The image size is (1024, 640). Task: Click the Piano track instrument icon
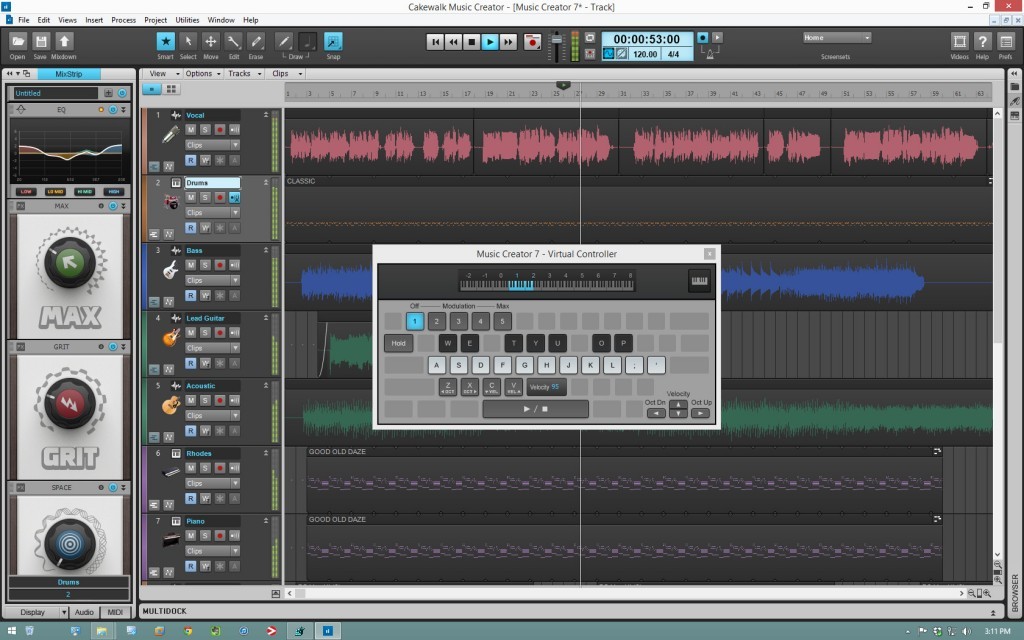(x=171, y=540)
